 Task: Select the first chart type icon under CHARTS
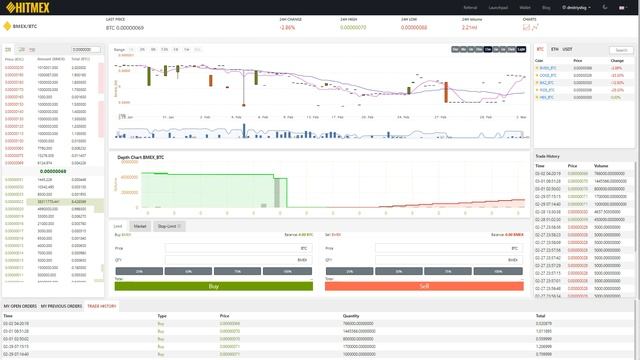526,27
